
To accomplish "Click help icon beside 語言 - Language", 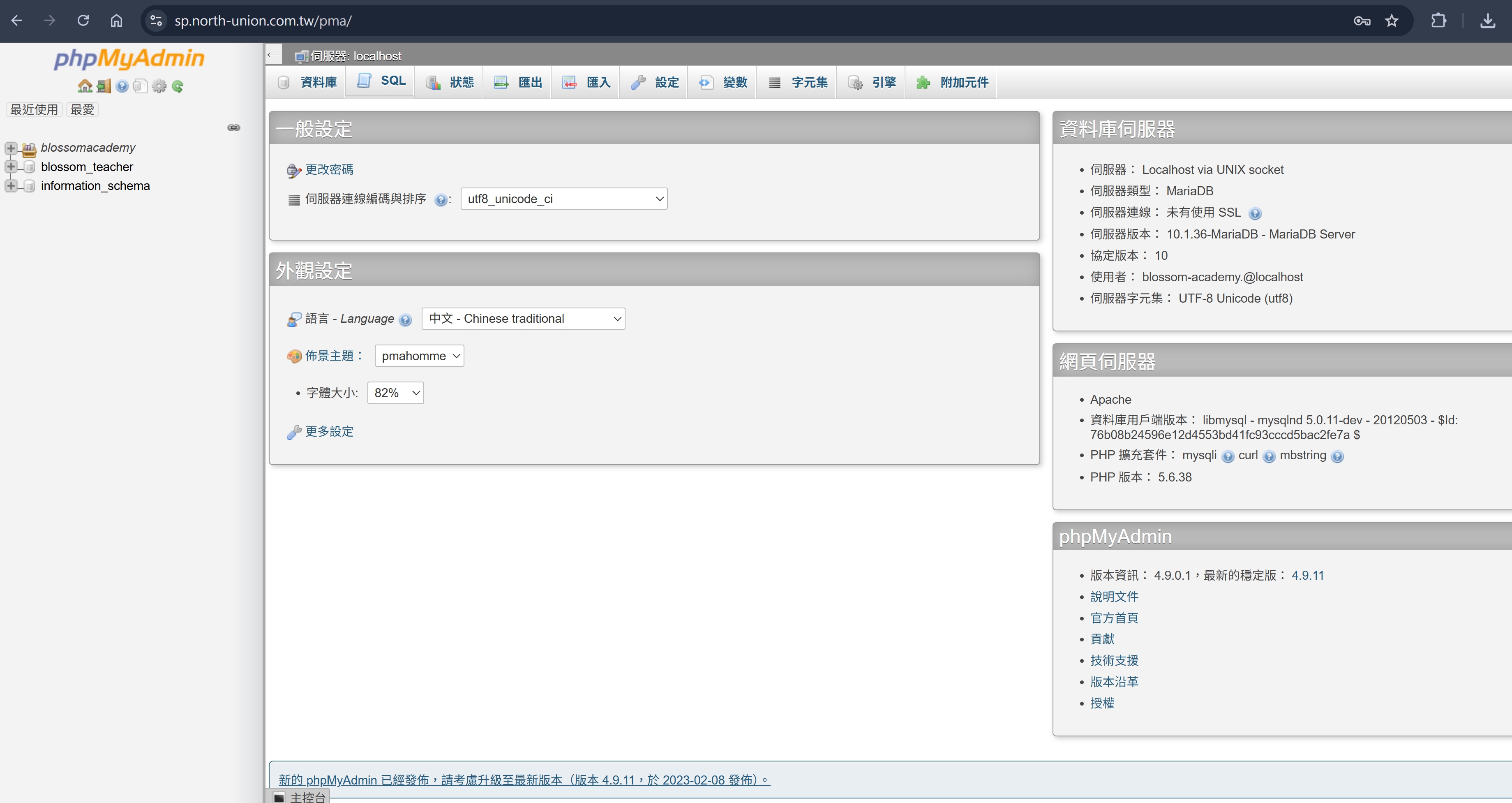I will 405,319.
